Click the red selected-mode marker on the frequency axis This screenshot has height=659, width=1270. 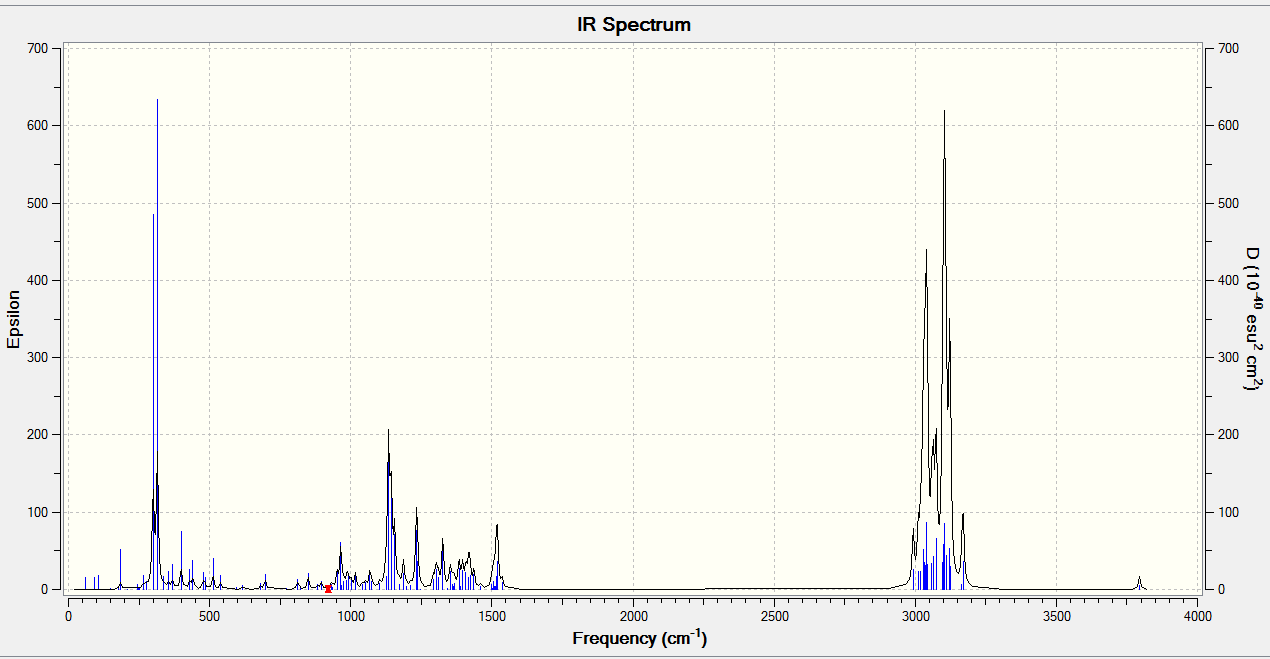point(328,589)
